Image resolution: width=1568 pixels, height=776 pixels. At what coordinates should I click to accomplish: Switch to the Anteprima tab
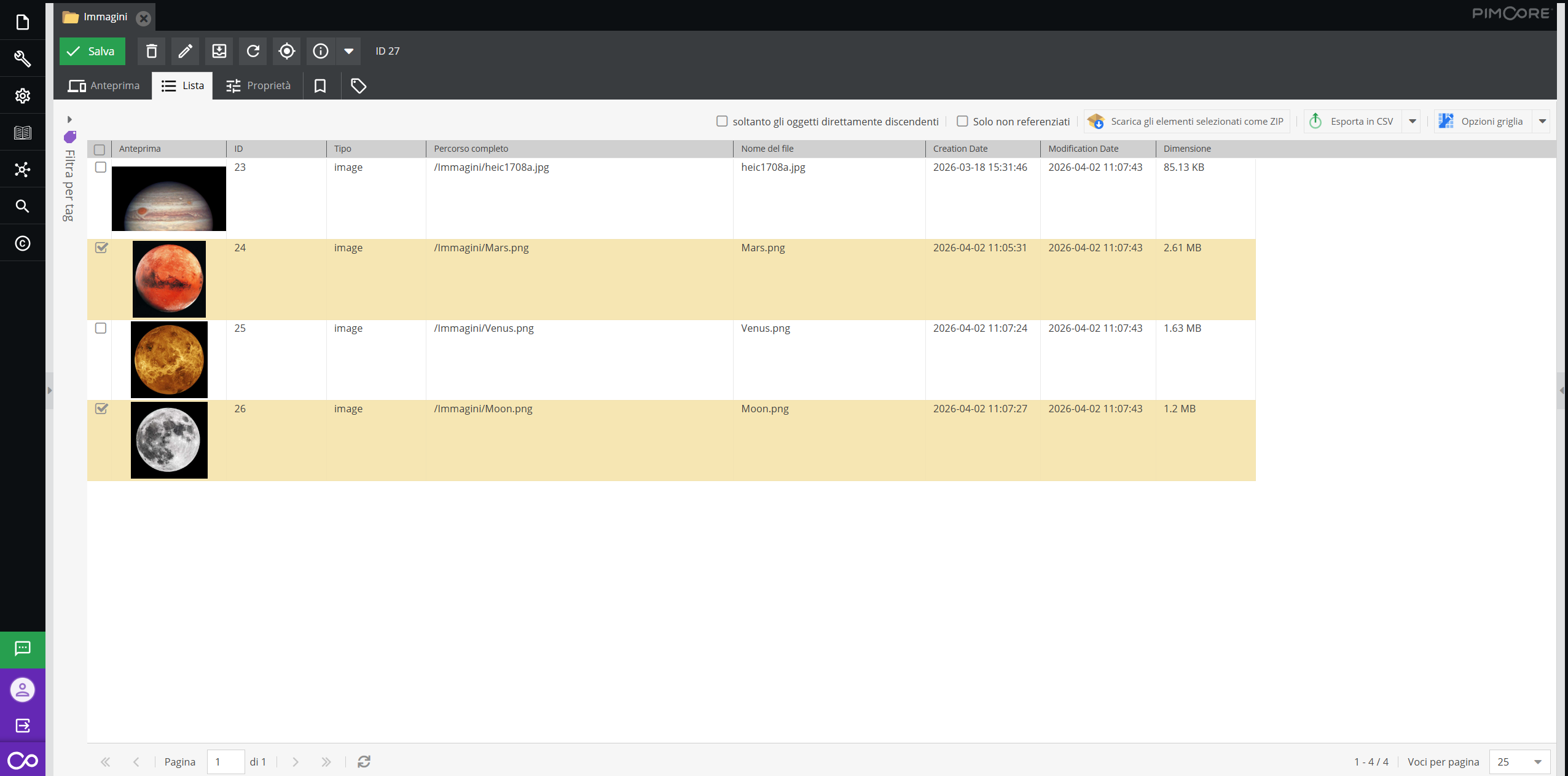coord(104,85)
